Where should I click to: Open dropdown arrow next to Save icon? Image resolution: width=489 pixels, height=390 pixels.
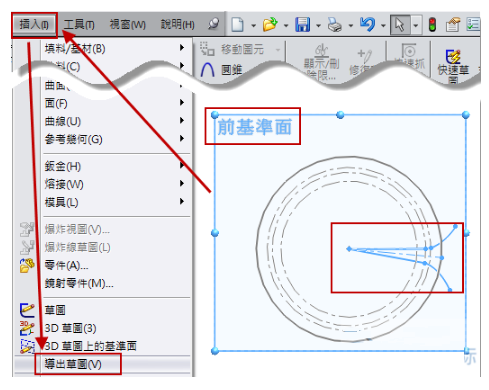(x=318, y=25)
